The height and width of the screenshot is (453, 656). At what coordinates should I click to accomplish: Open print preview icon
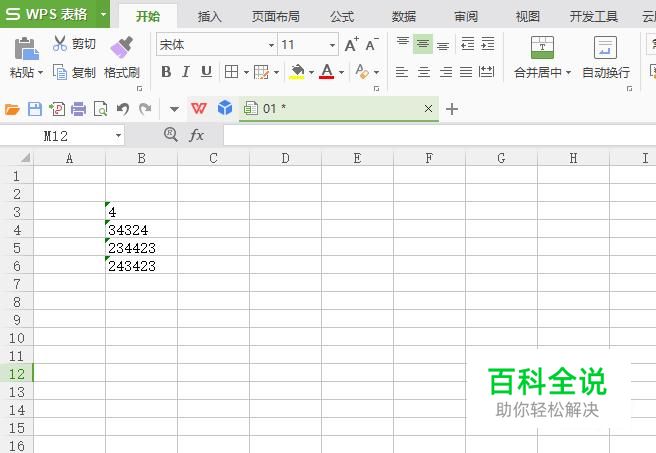(100, 109)
